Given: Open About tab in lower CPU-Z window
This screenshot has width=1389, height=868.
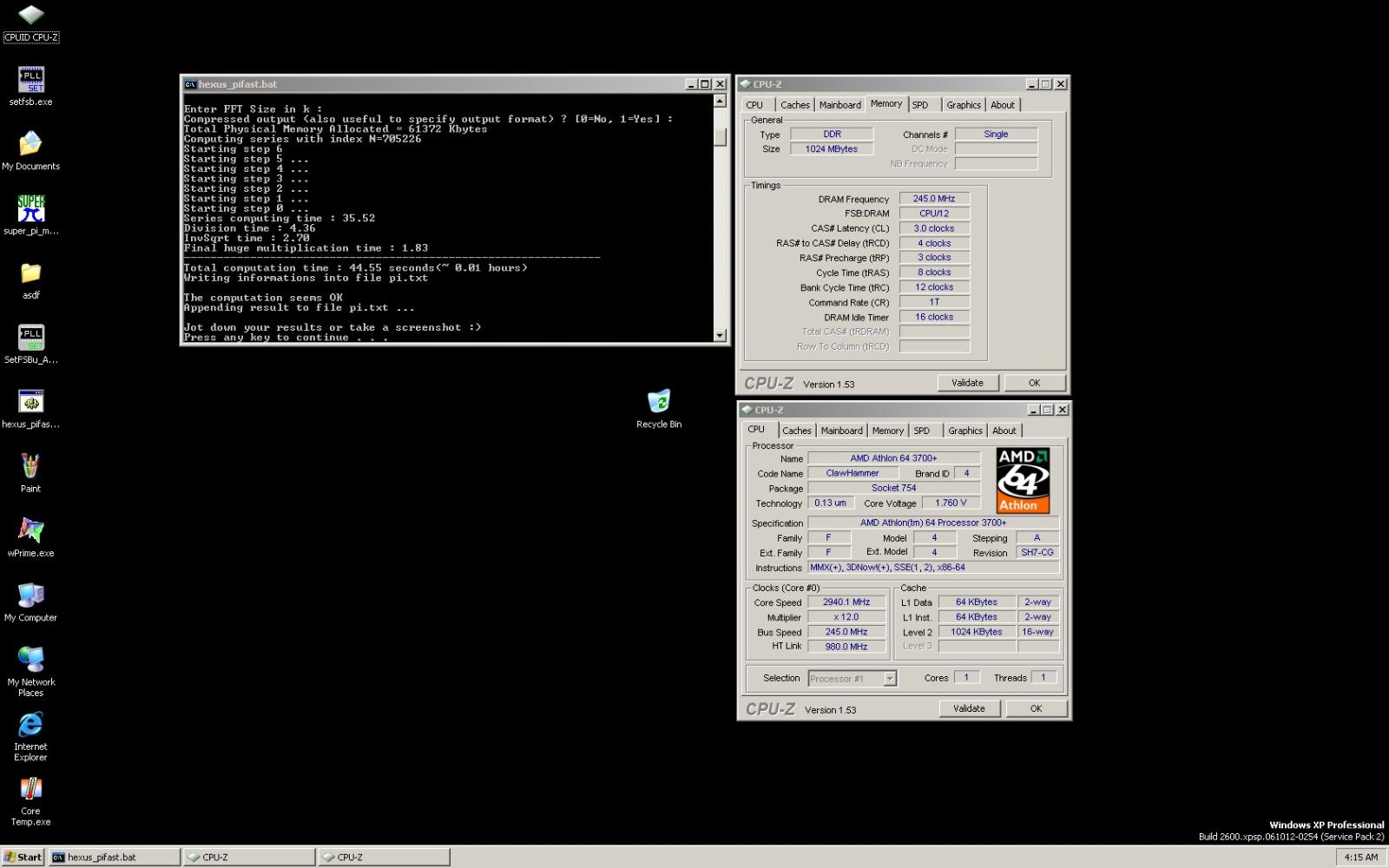Looking at the screenshot, I should click(x=1004, y=431).
